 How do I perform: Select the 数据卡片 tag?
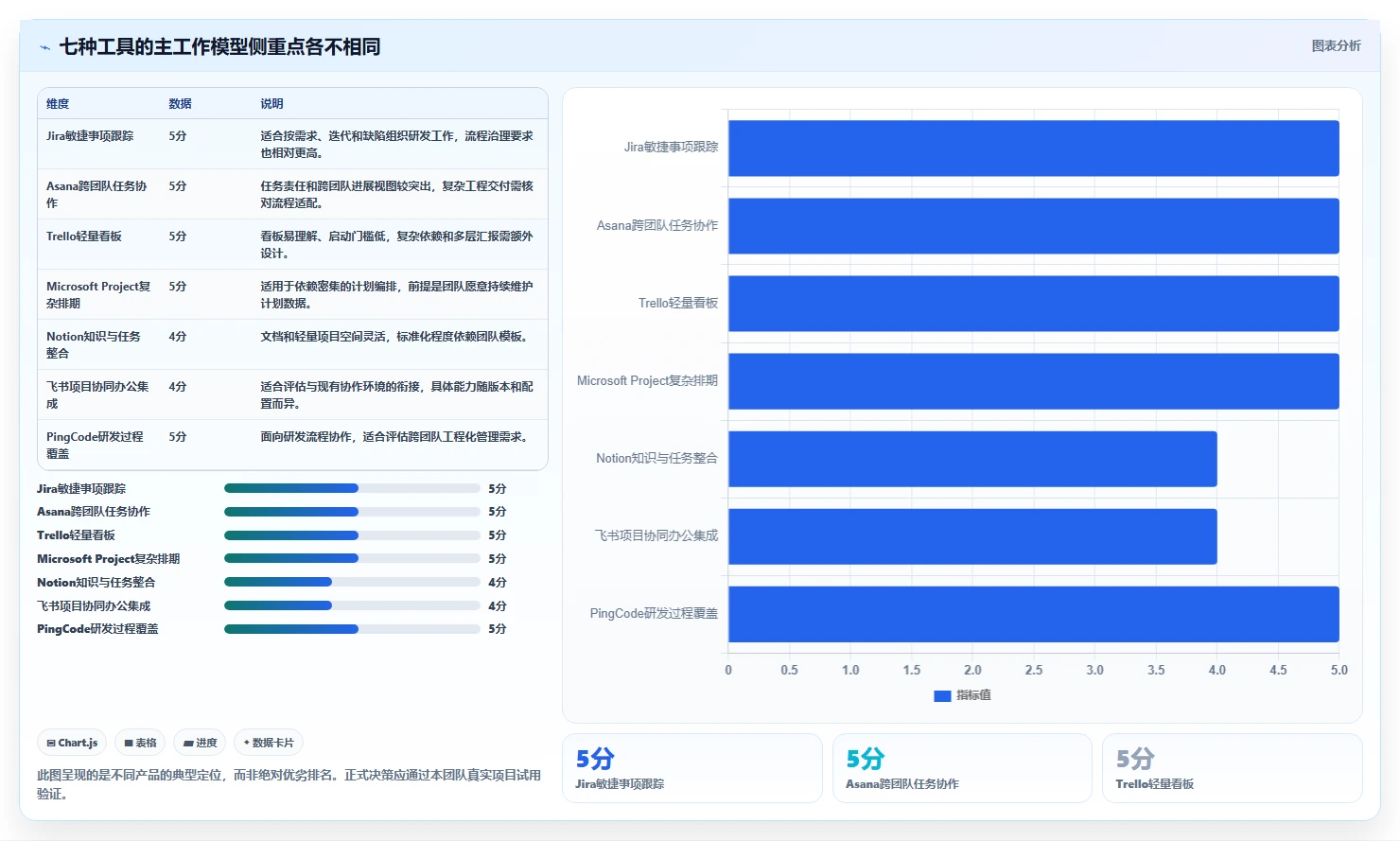[x=269, y=743]
